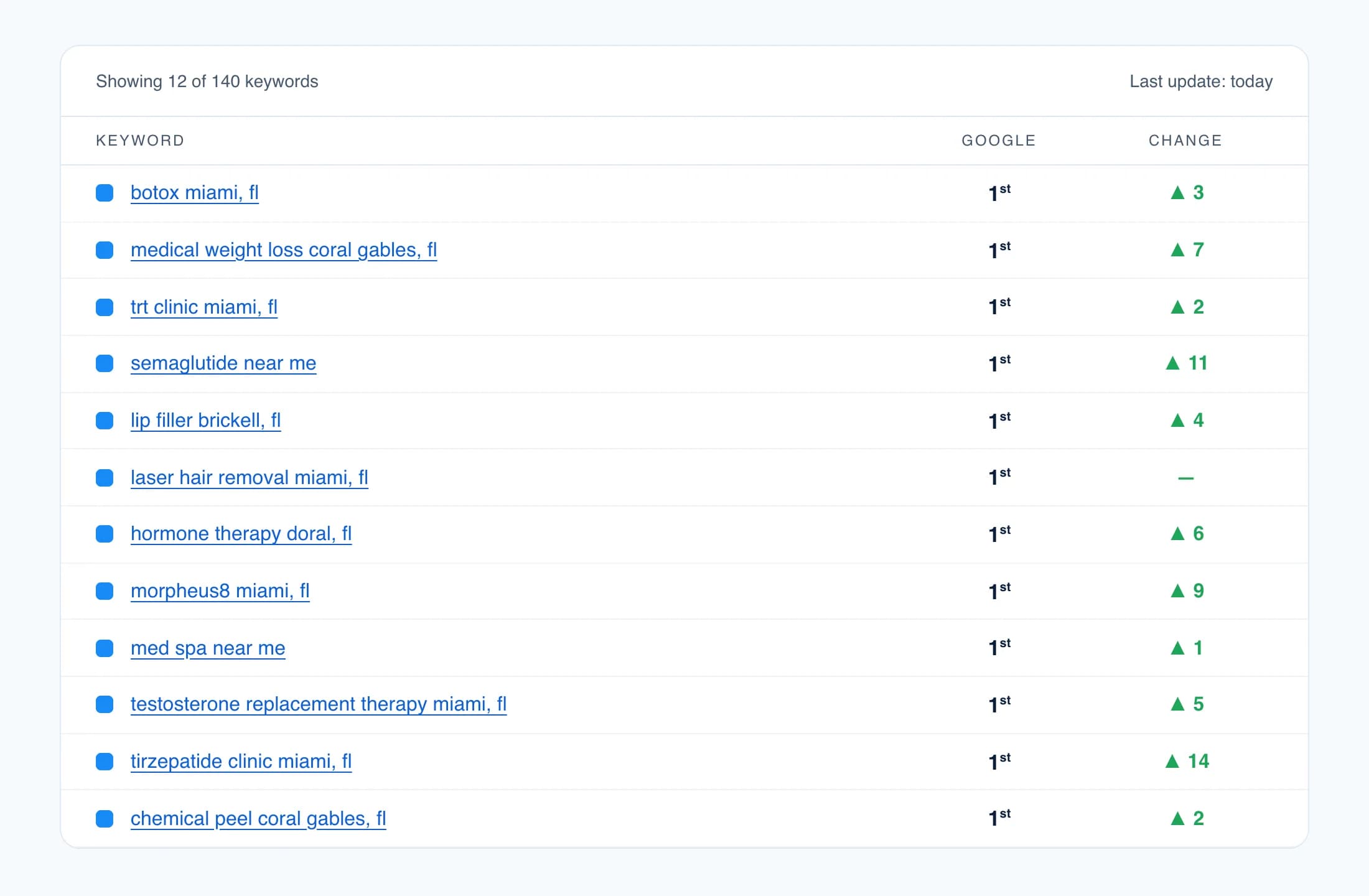Click blue marker beside 'lip filler brickell, fl'

(105, 421)
